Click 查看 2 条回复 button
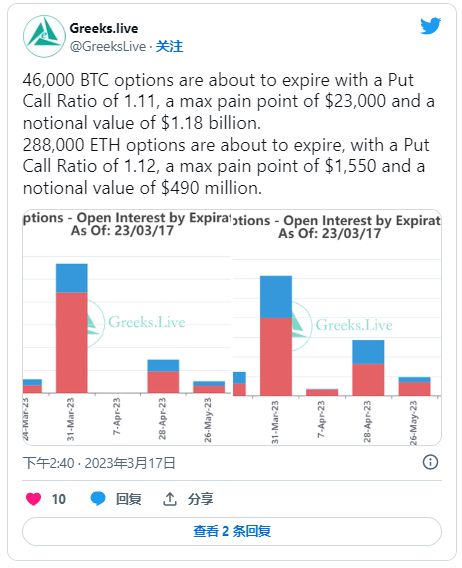 pyautogui.click(x=232, y=531)
